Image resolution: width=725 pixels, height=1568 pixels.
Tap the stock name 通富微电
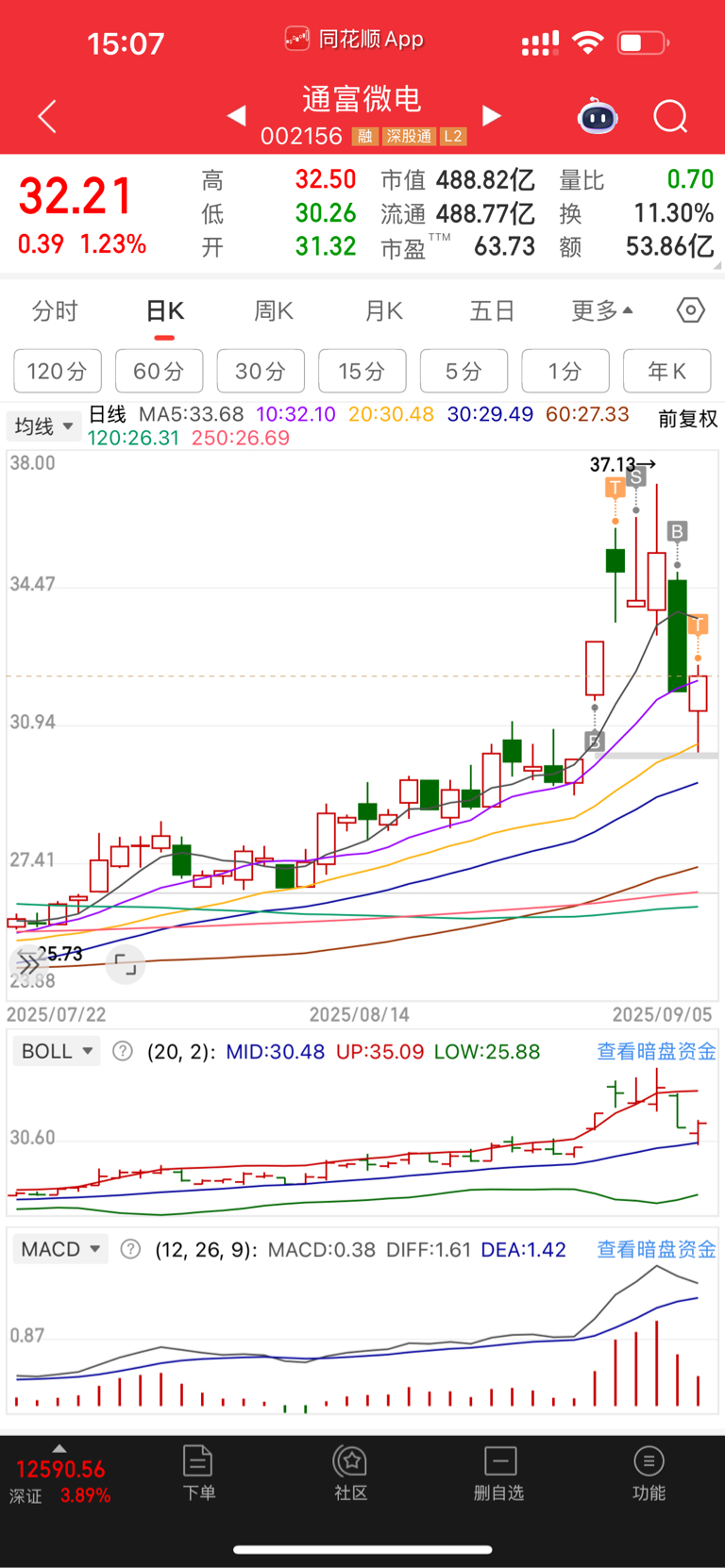[x=362, y=99]
